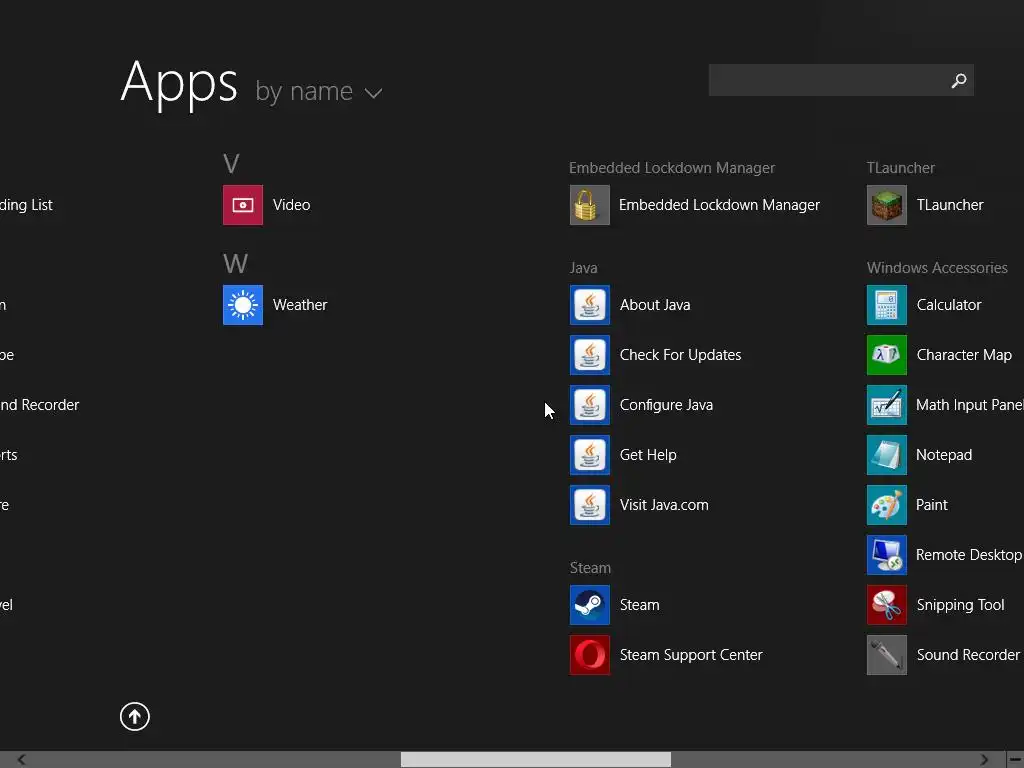Click the Paint label
The width and height of the screenshot is (1024, 768).
pyautogui.click(x=931, y=505)
